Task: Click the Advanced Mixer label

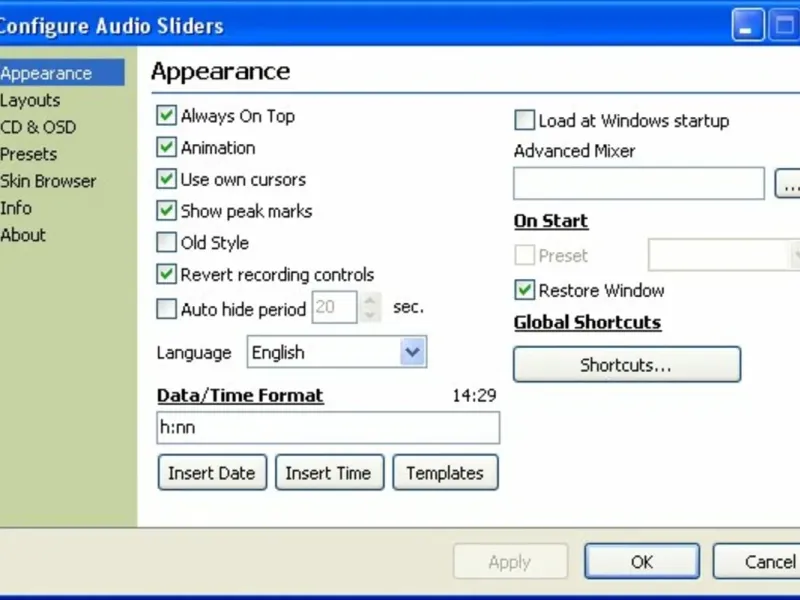Action: coord(574,151)
